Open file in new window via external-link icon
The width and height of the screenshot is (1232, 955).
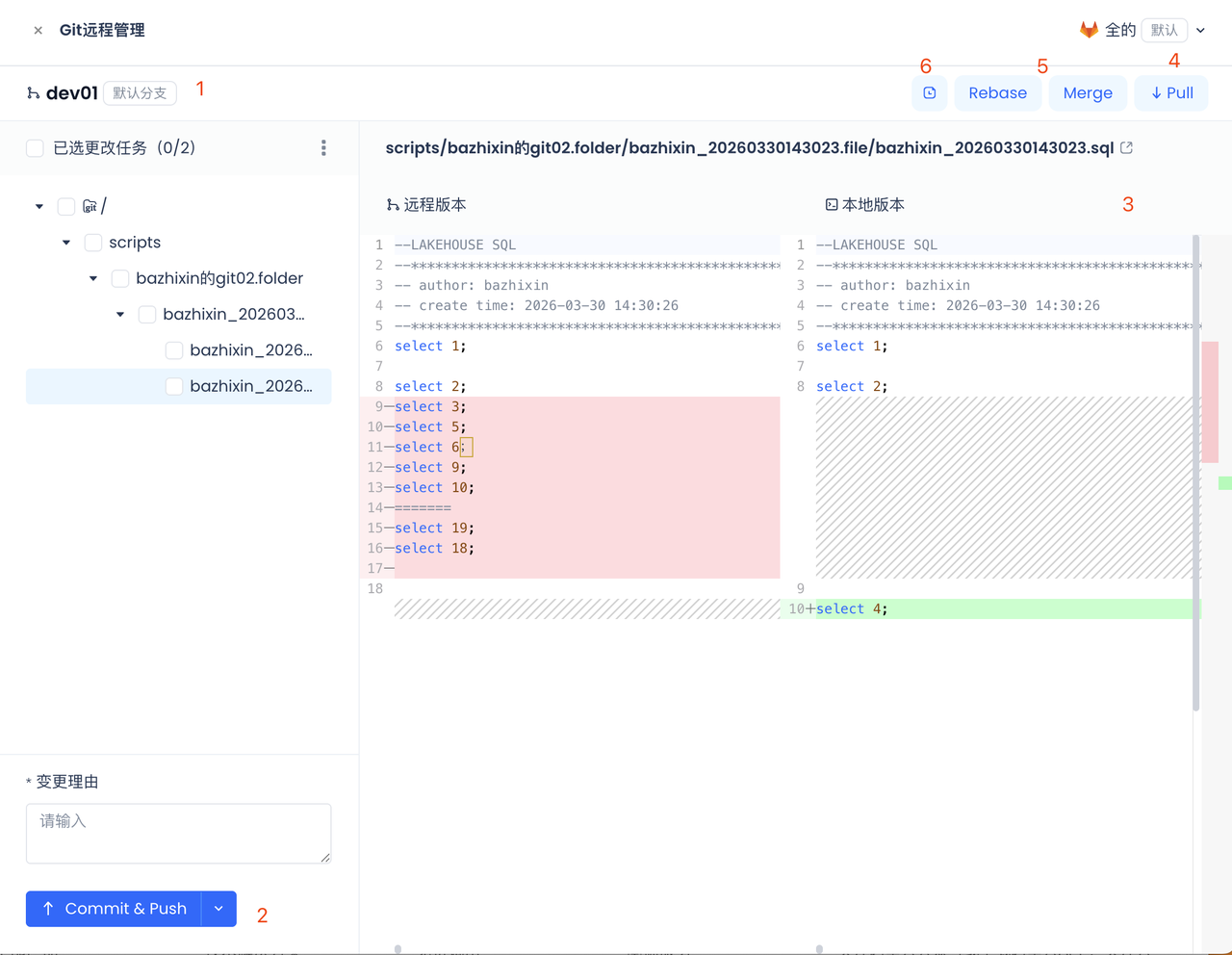(1126, 147)
